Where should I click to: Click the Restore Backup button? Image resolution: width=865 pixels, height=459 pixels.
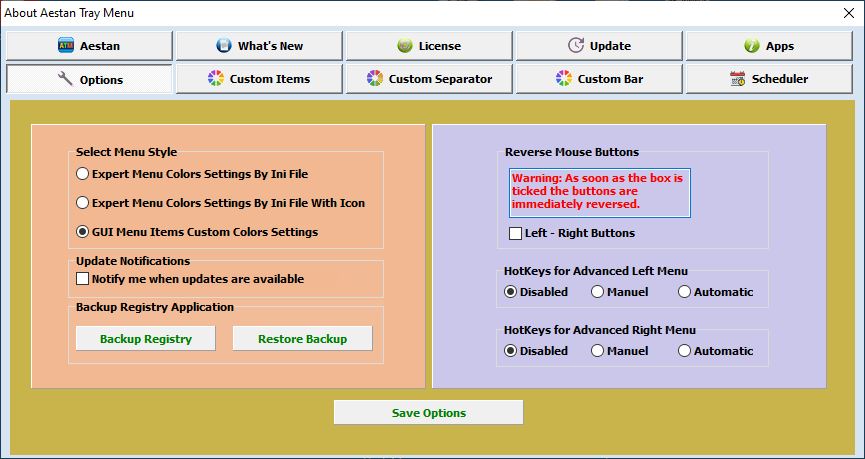[302, 339]
